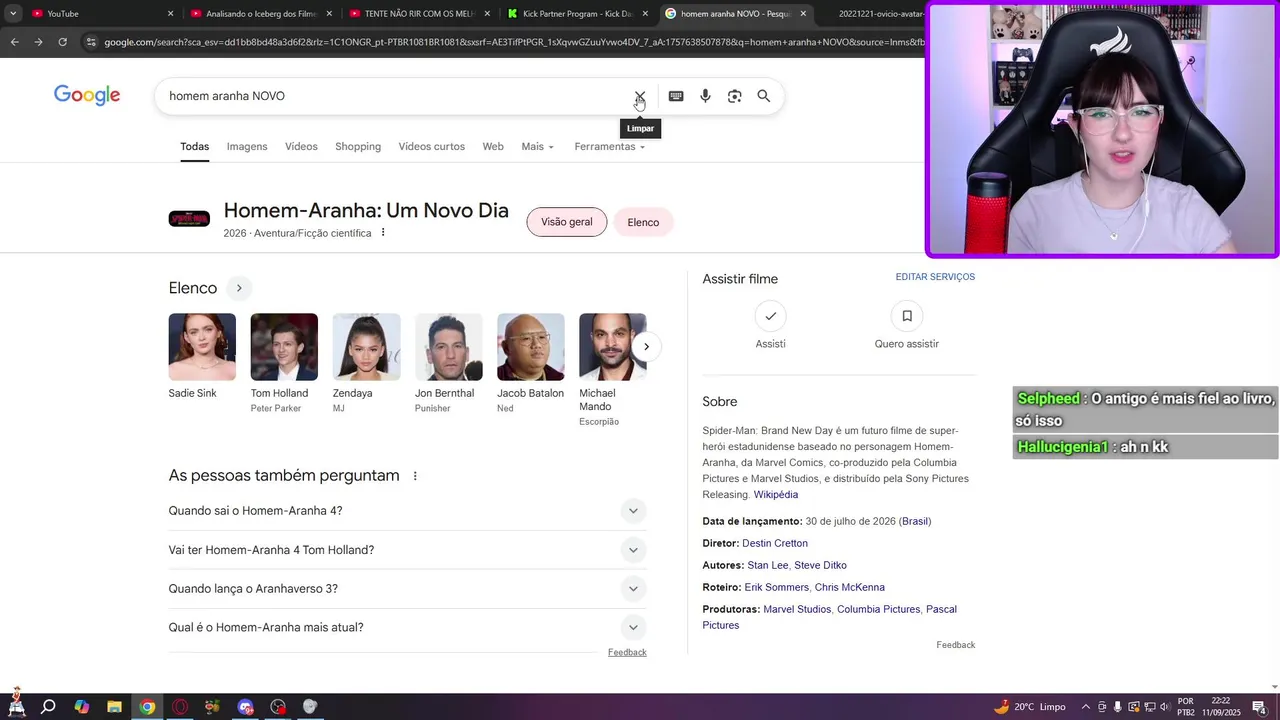Click EDITAR SERVIÇOS link
Image resolution: width=1280 pixels, height=720 pixels.
[935, 277]
